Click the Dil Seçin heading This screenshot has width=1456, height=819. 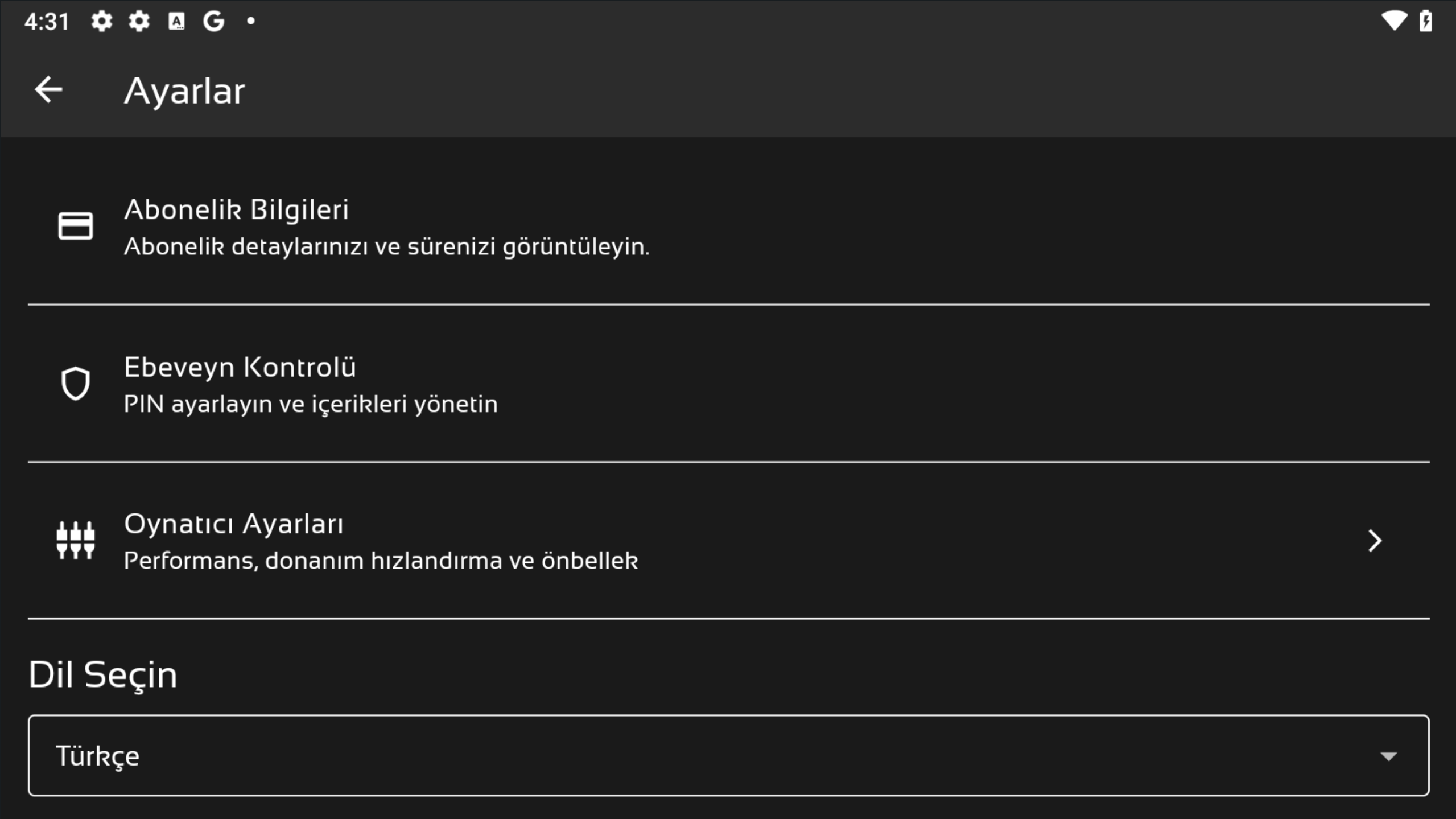pyautogui.click(x=102, y=675)
